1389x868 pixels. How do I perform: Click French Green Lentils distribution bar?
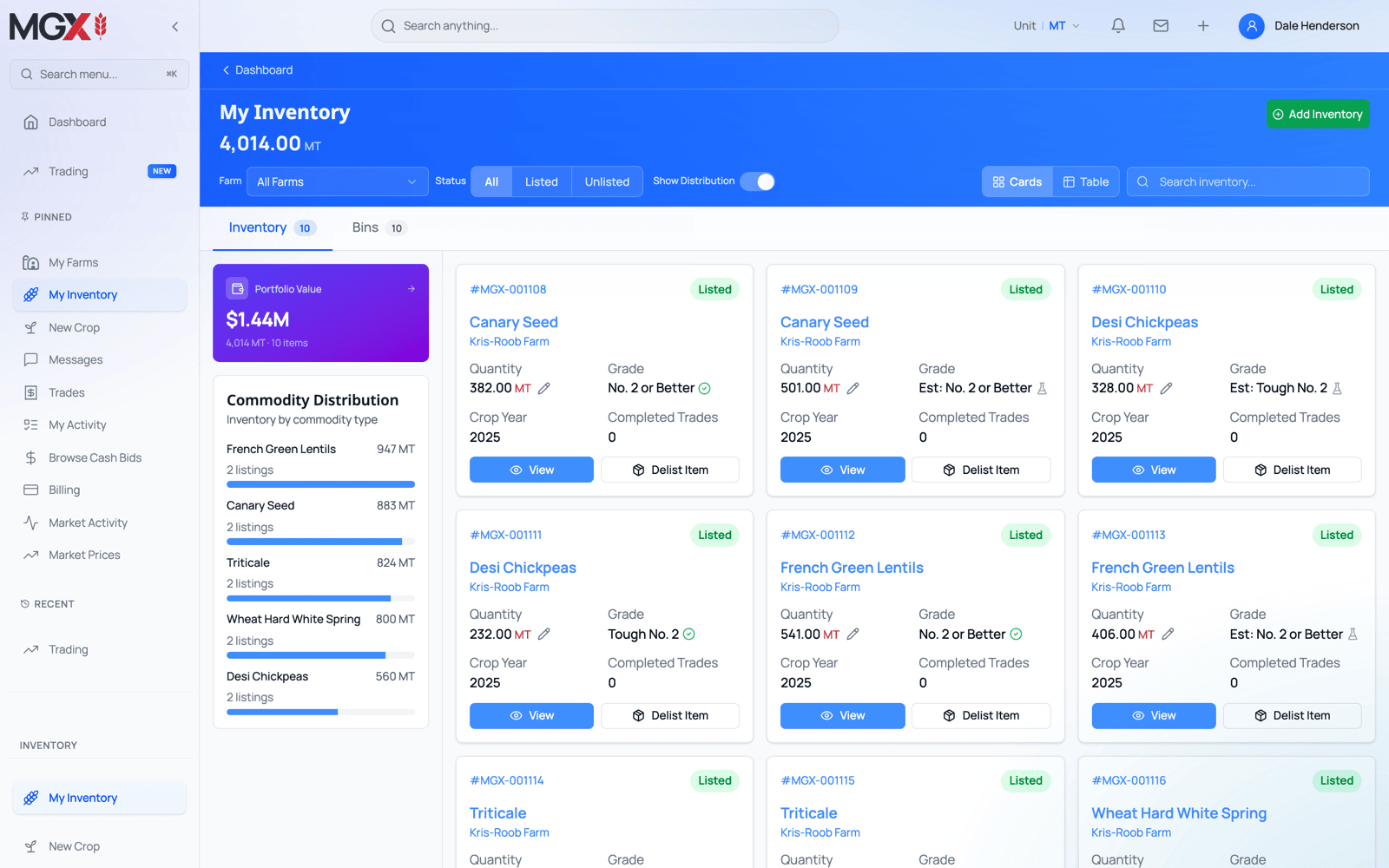320,484
